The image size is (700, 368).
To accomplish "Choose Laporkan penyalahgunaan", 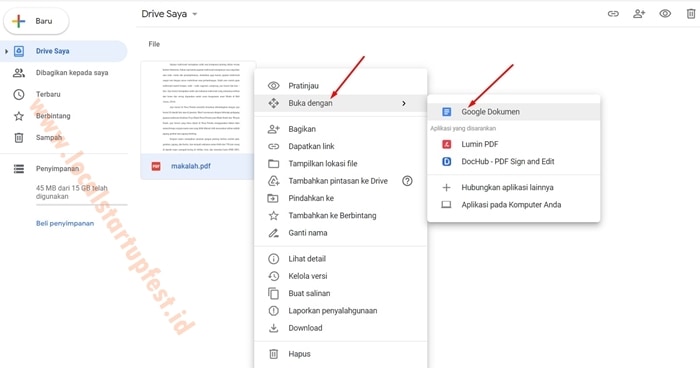I will coord(341,311).
